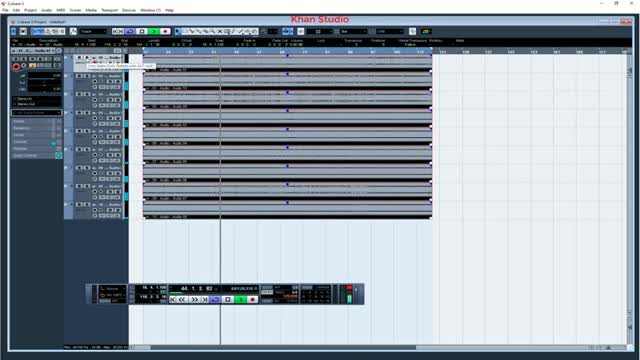640x360 pixels.
Task: Record-enable the third audio track
Action: (95, 100)
